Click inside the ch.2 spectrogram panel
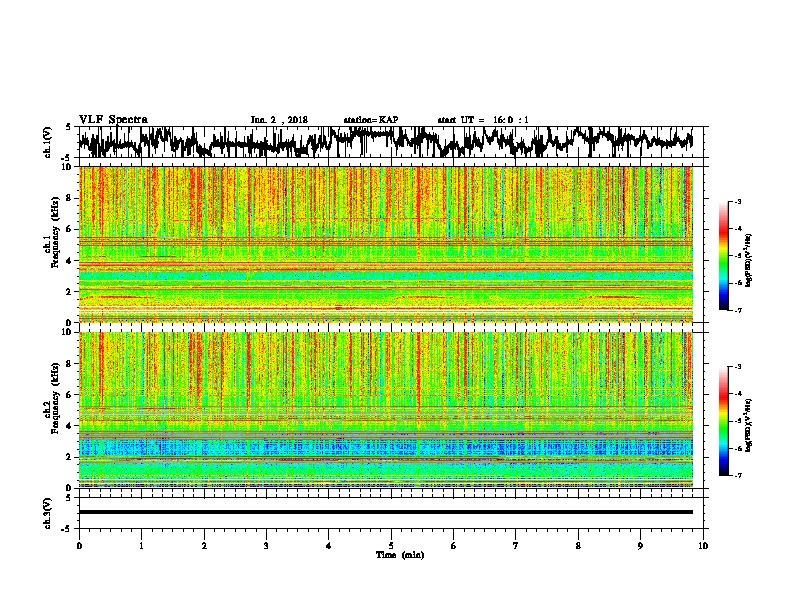792x612 pixels. coord(386,410)
